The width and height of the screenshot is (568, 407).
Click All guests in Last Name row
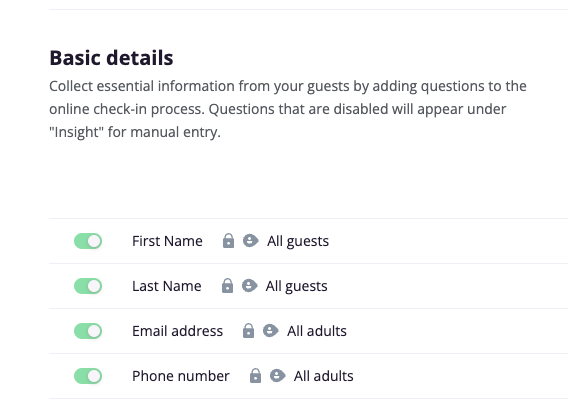296,286
